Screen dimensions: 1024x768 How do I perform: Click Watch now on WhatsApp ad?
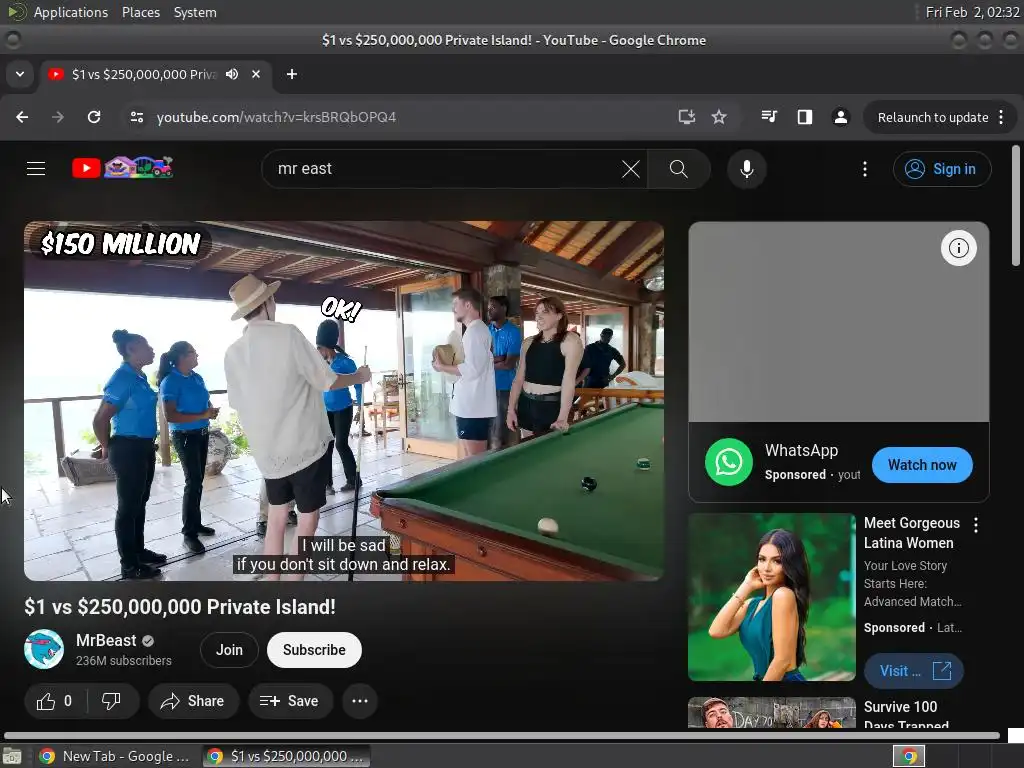[922, 465]
